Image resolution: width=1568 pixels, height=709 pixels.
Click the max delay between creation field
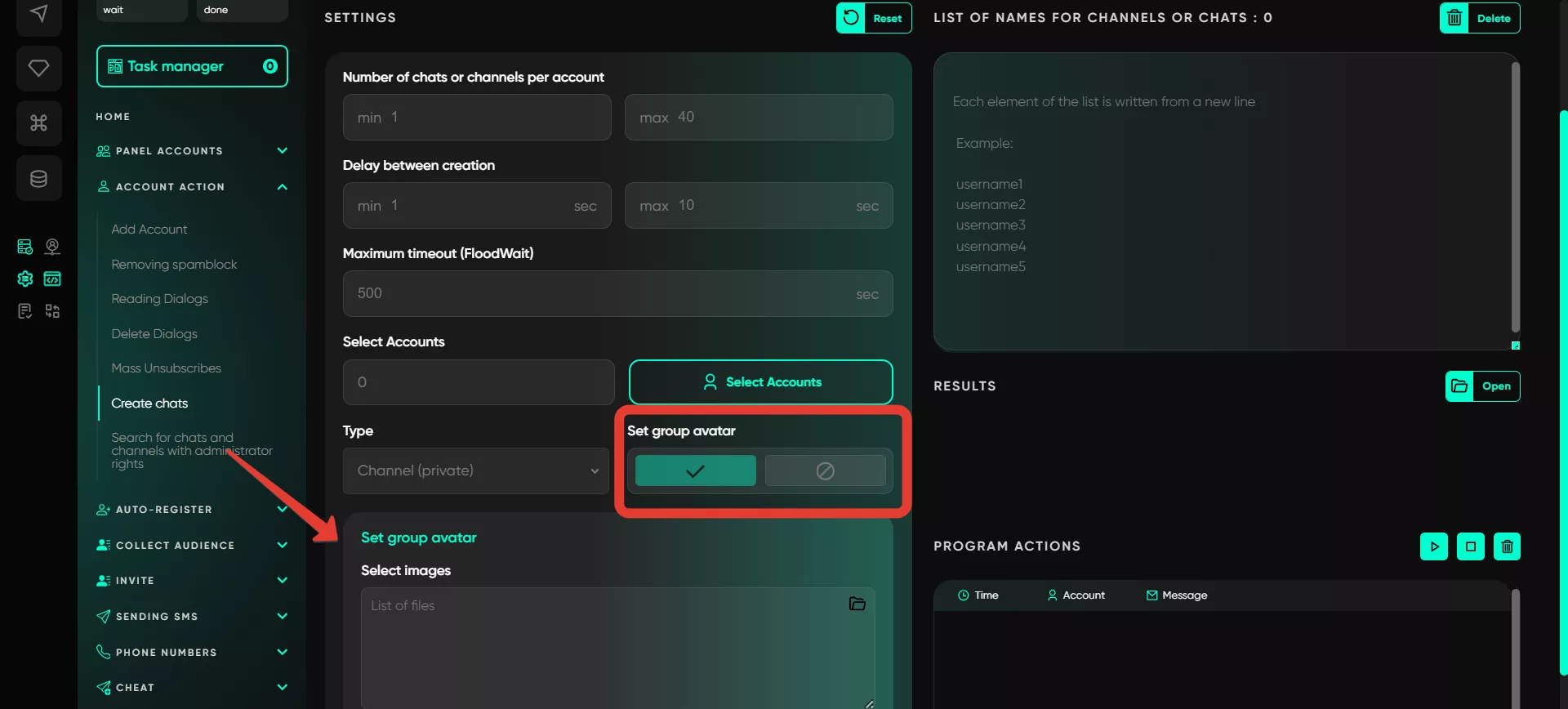[759, 205]
